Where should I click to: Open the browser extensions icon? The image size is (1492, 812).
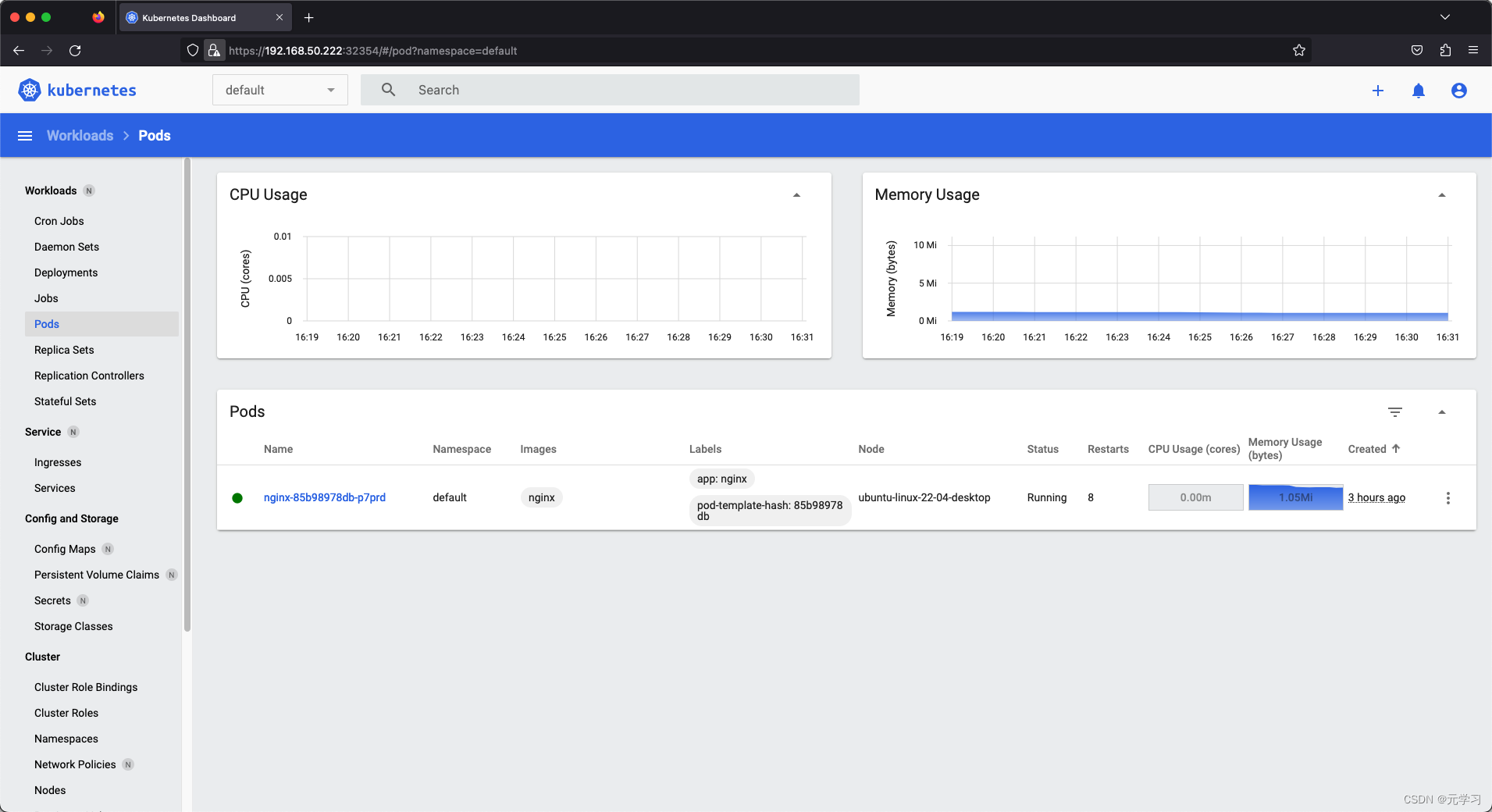click(x=1445, y=51)
